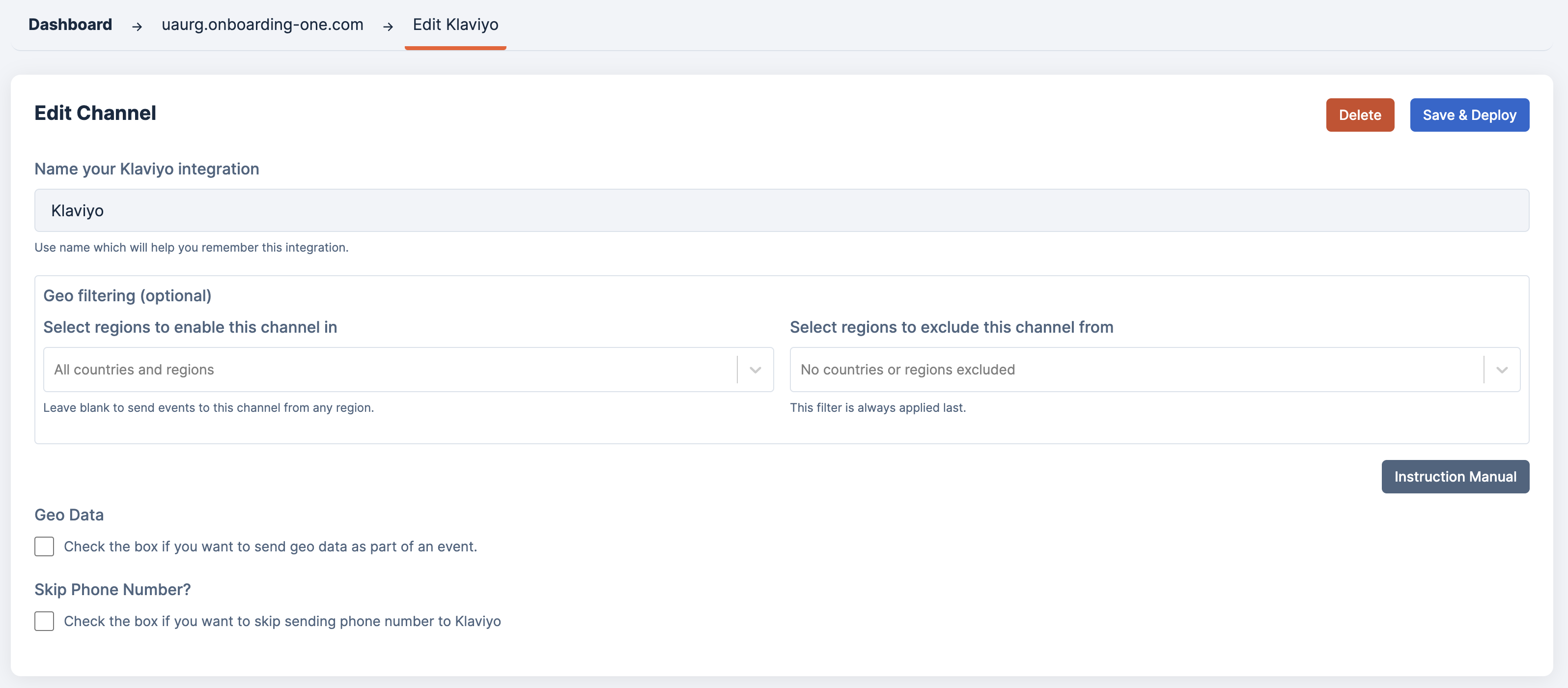Image resolution: width=1568 pixels, height=688 pixels.
Task: Go to the Dashboard breadcrumb link
Action: [70, 25]
